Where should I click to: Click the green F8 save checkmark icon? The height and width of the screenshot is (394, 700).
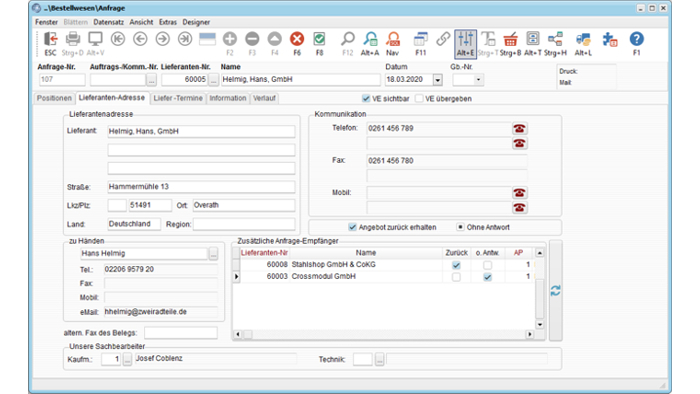tap(319, 39)
